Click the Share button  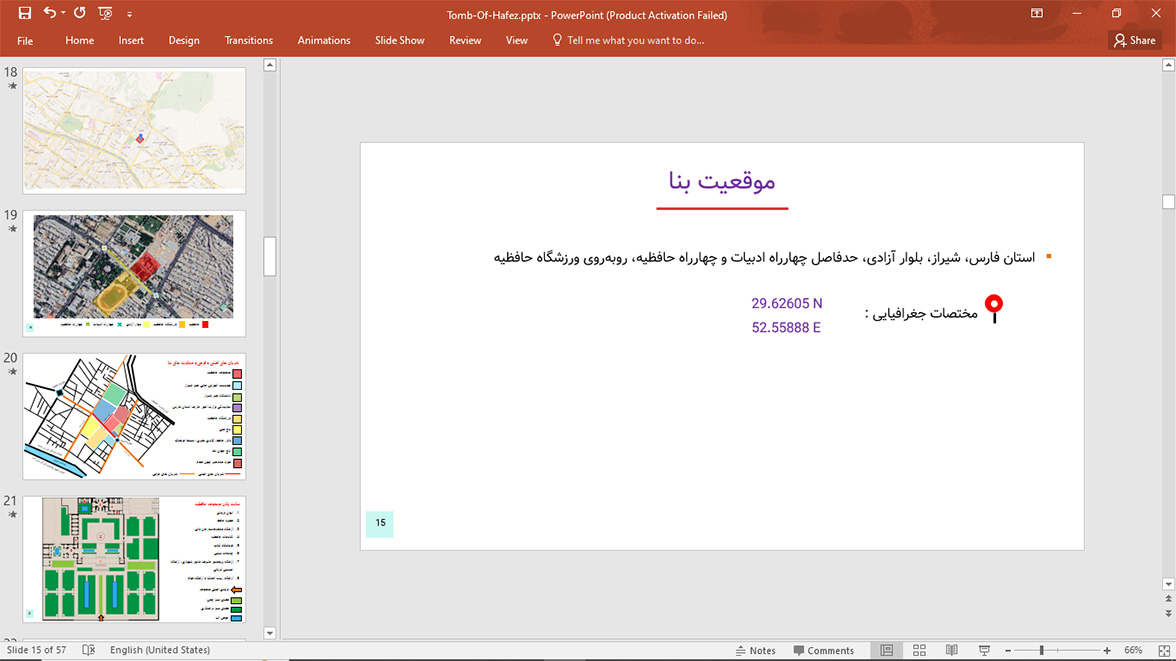[x=1134, y=40]
